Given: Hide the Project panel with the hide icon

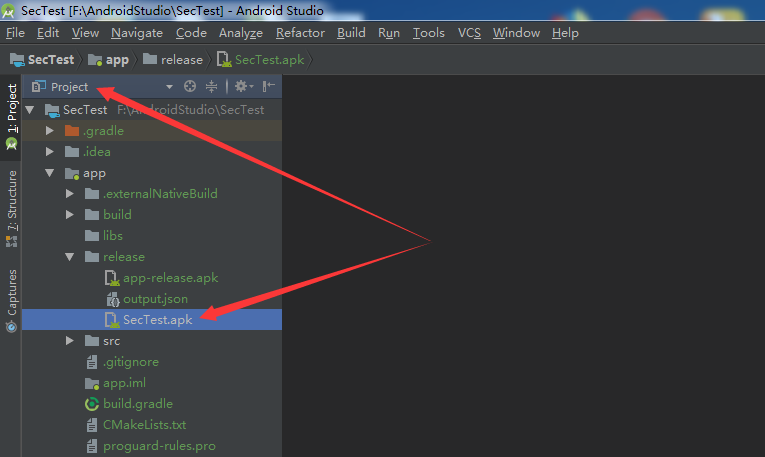Looking at the screenshot, I should [269, 87].
